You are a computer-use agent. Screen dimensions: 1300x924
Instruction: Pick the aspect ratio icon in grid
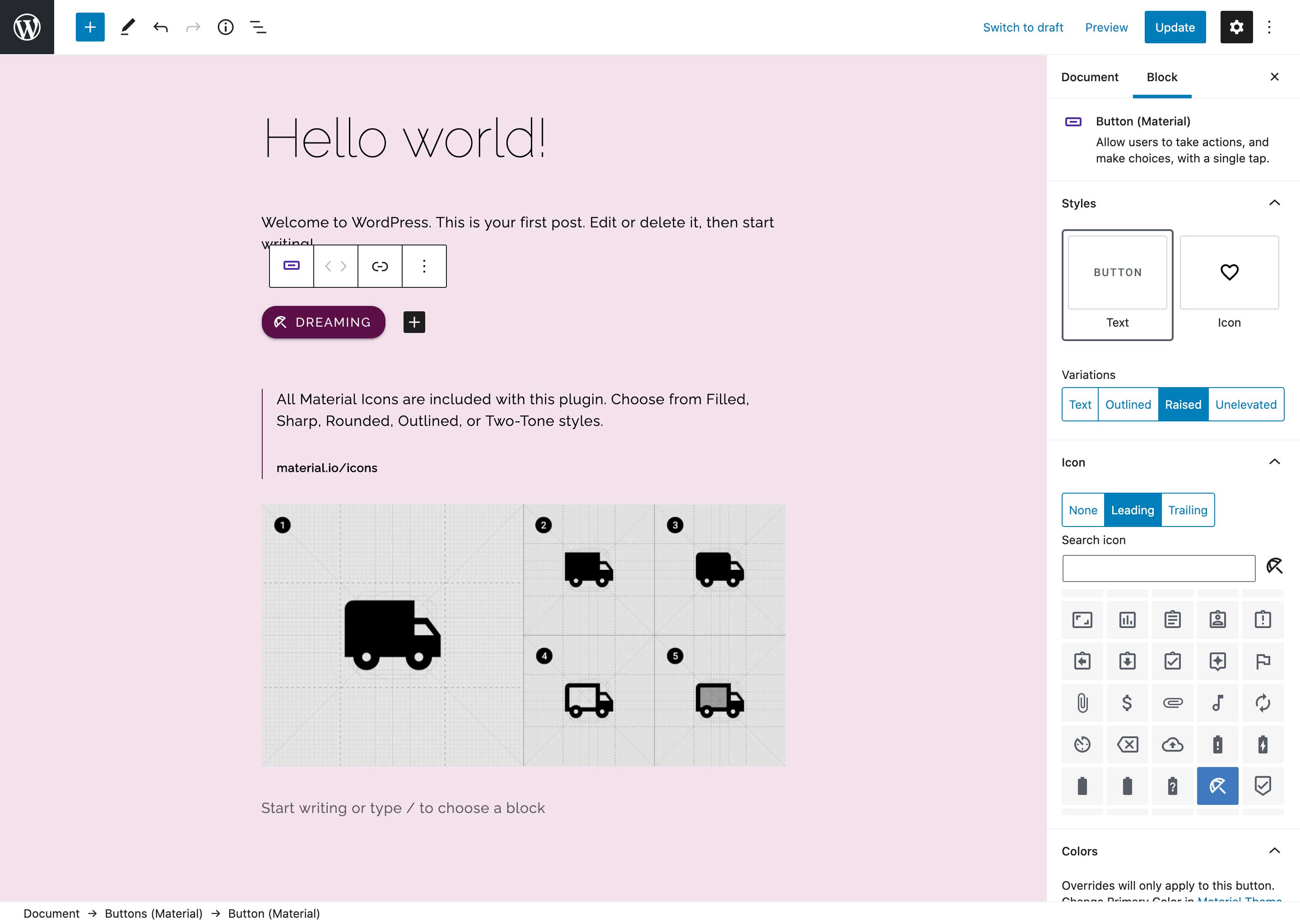click(x=1082, y=619)
